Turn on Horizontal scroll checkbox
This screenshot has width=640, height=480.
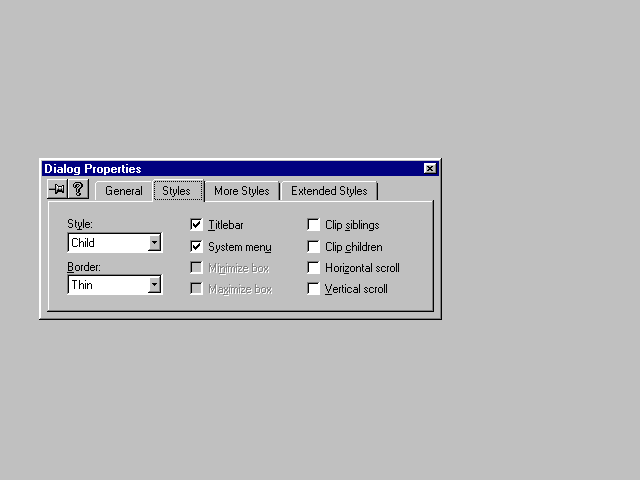point(314,268)
